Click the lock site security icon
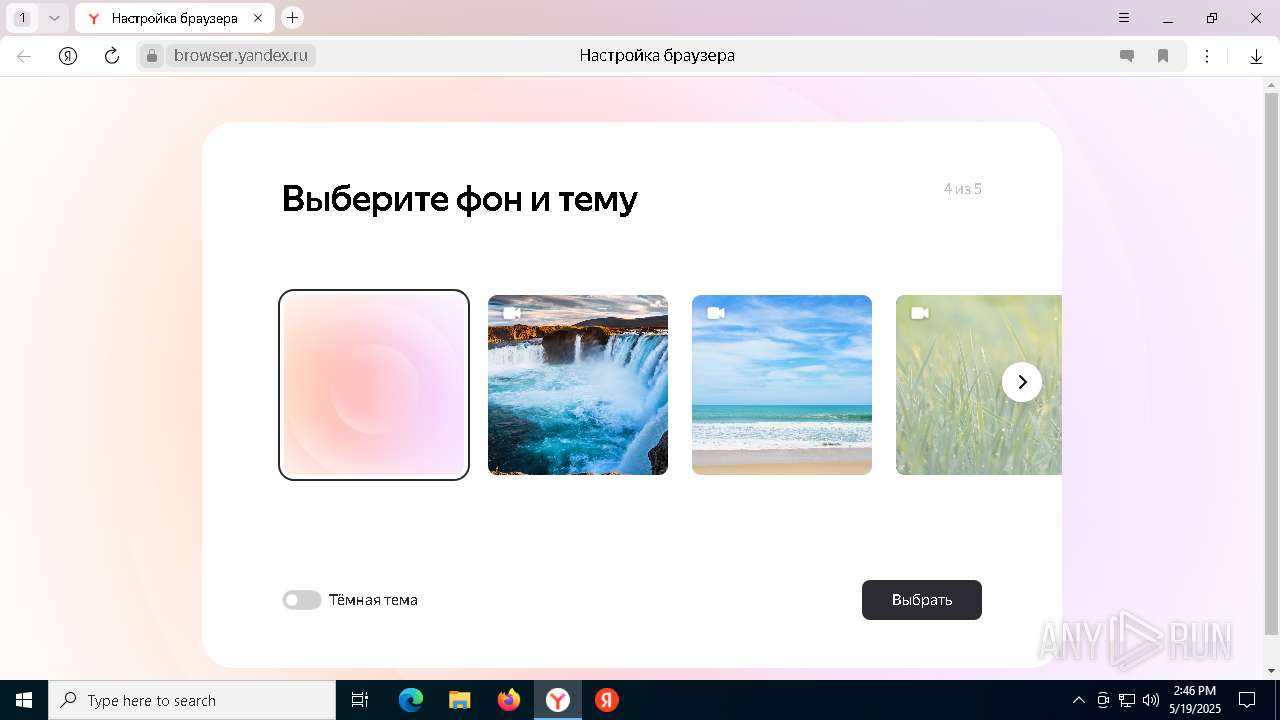The height and width of the screenshot is (720, 1280). [152, 56]
